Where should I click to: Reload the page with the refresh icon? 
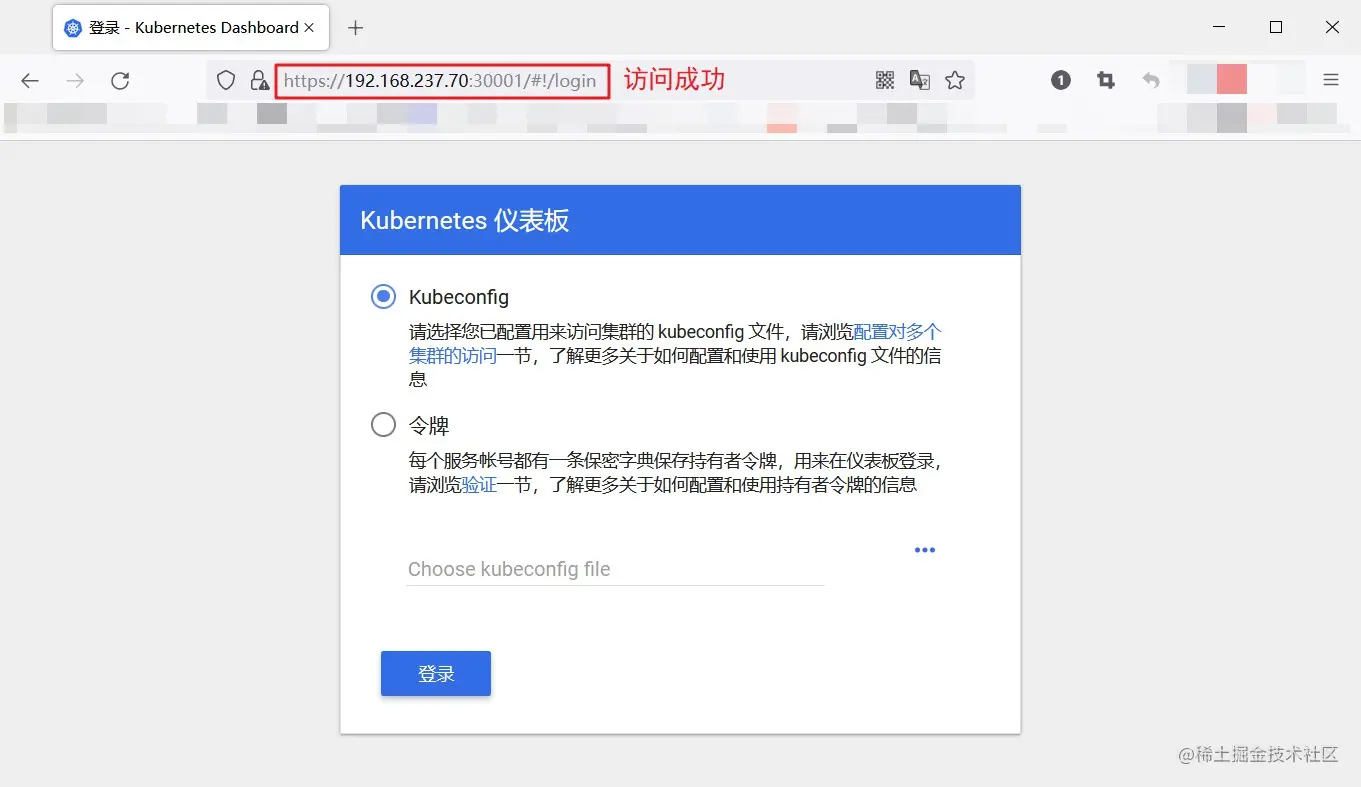pyautogui.click(x=120, y=81)
